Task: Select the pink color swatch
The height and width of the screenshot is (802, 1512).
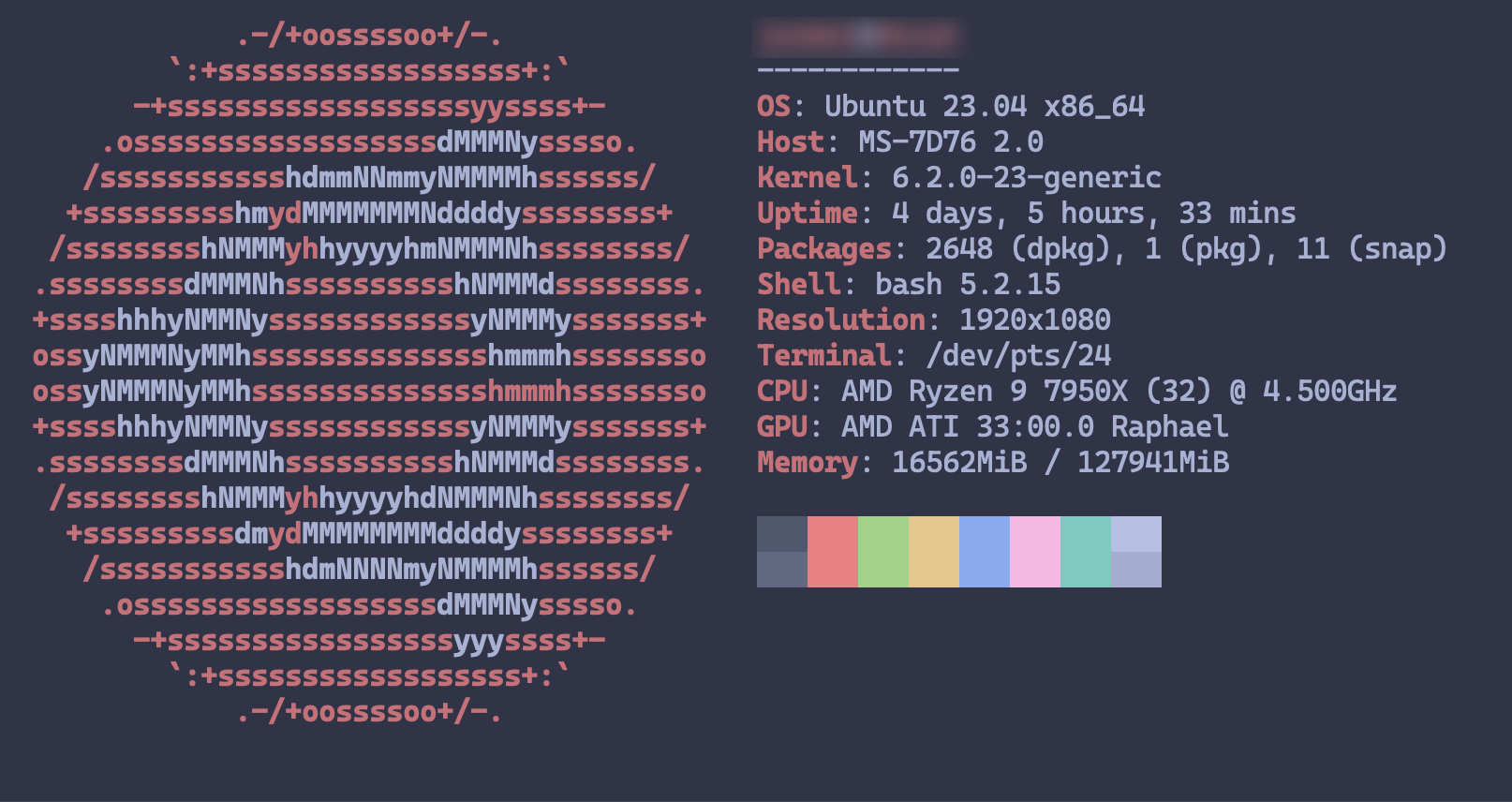Action: [x=1034, y=552]
